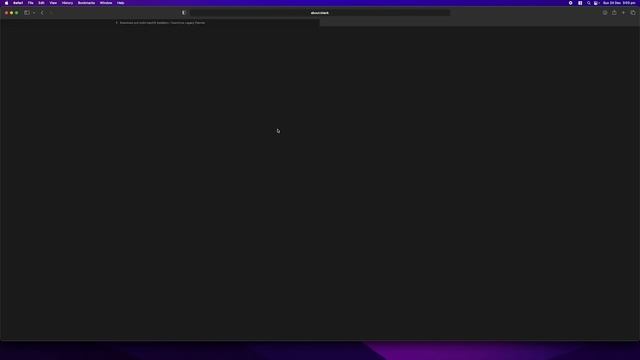This screenshot has height=360, width=640.
Task: Open the File menu
Action: click(31, 3)
